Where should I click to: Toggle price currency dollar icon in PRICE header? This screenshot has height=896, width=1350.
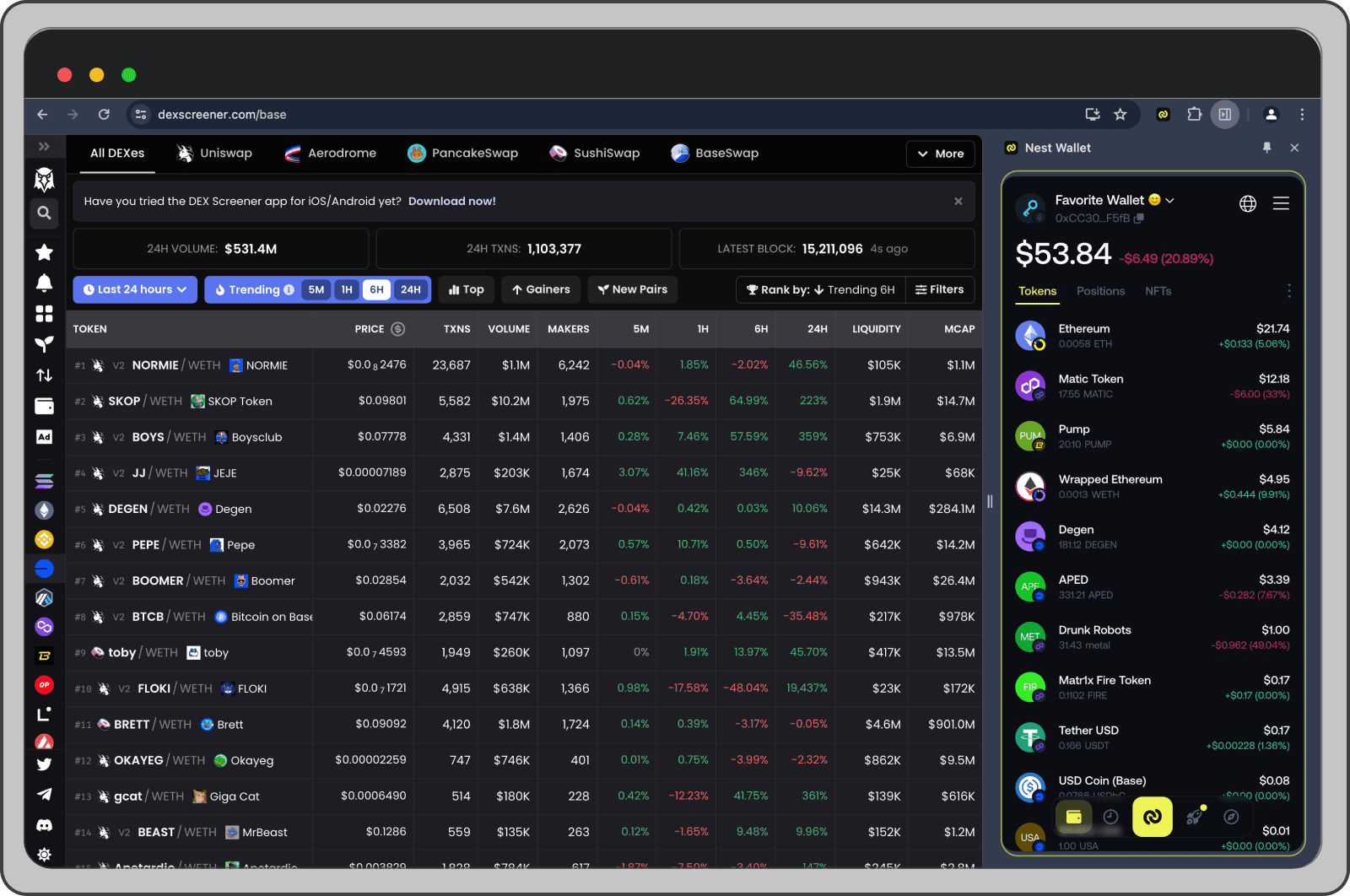(398, 329)
